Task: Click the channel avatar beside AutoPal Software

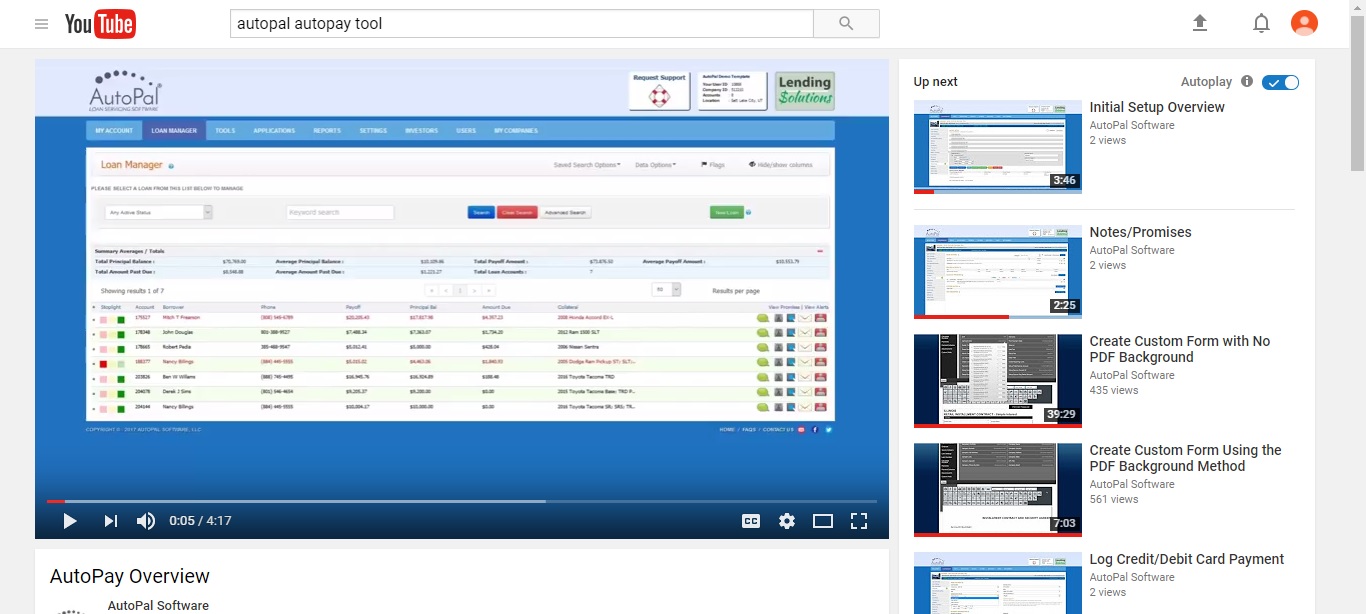Action: [70, 609]
